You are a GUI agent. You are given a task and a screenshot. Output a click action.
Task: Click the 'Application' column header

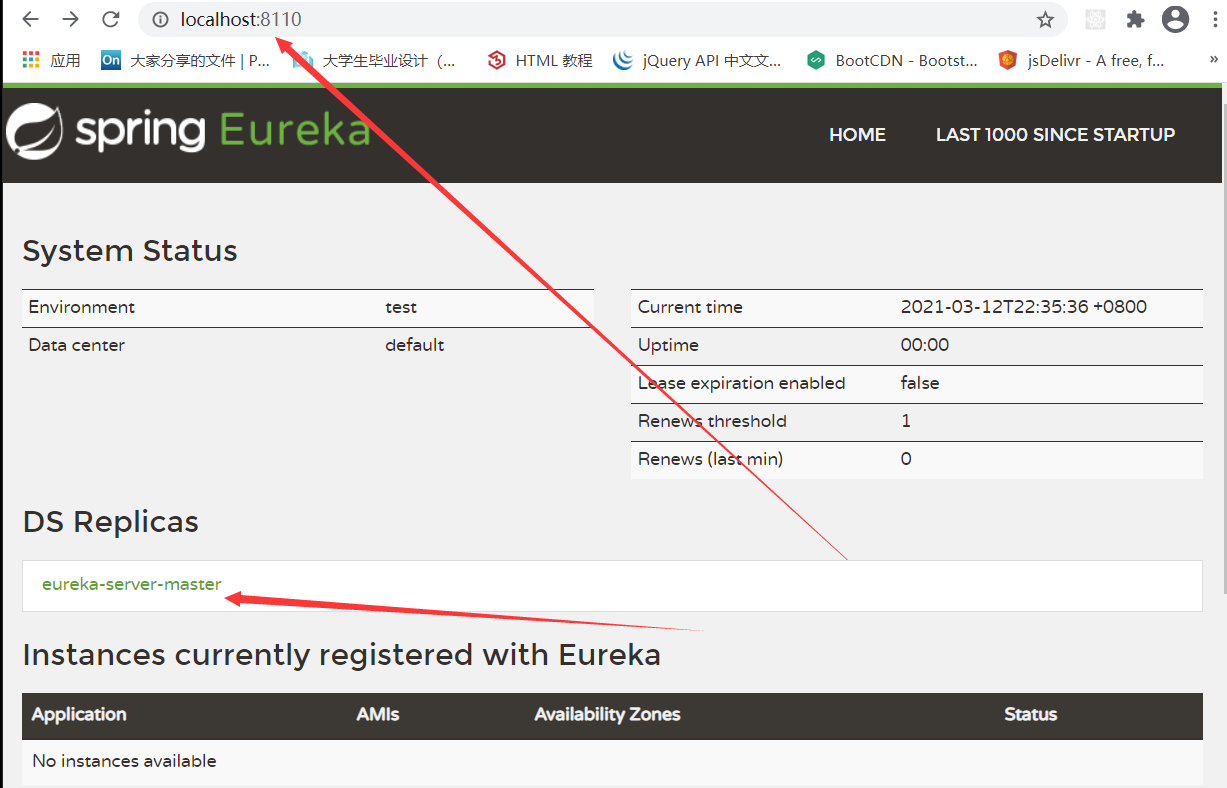[x=79, y=714]
